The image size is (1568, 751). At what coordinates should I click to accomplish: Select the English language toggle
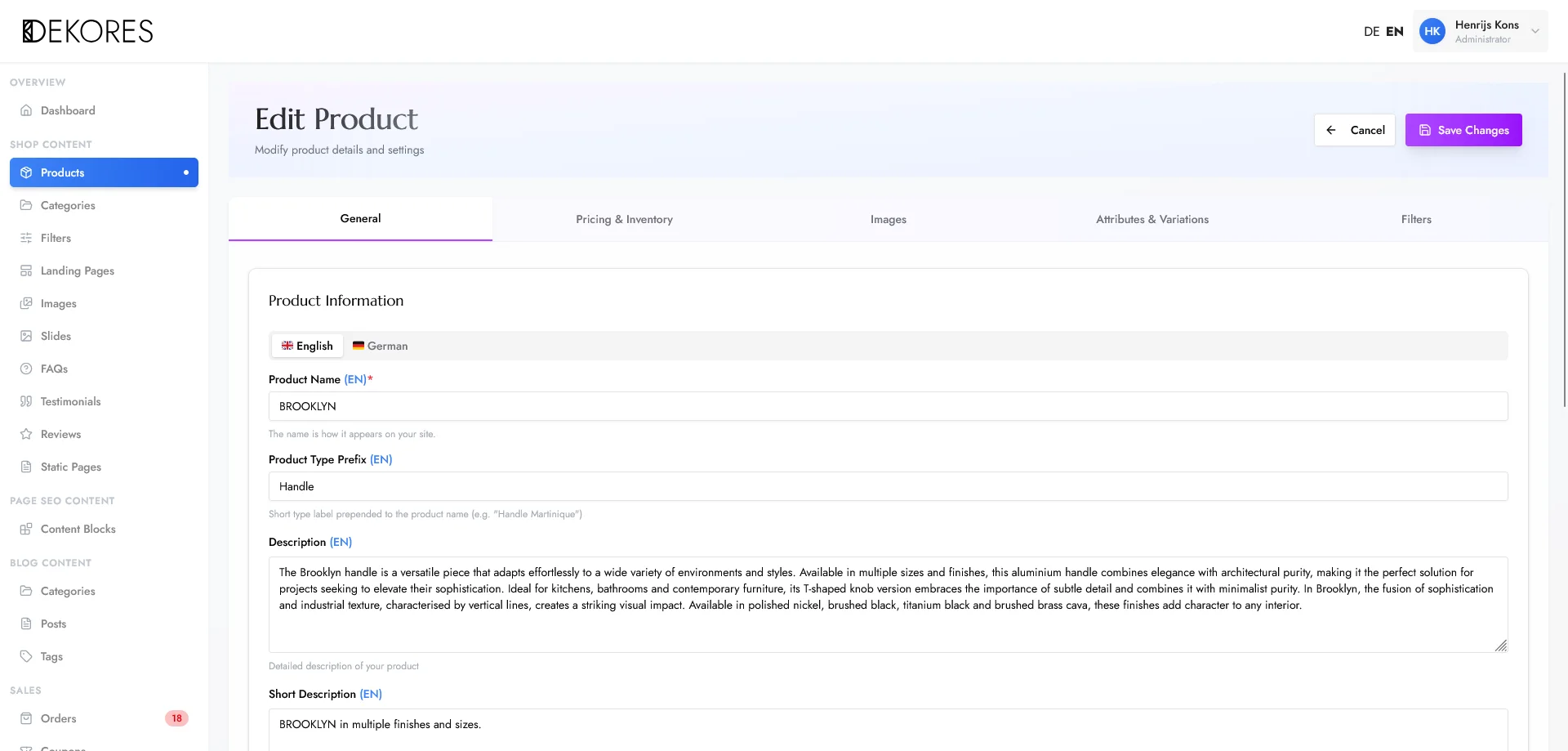(x=307, y=346)
